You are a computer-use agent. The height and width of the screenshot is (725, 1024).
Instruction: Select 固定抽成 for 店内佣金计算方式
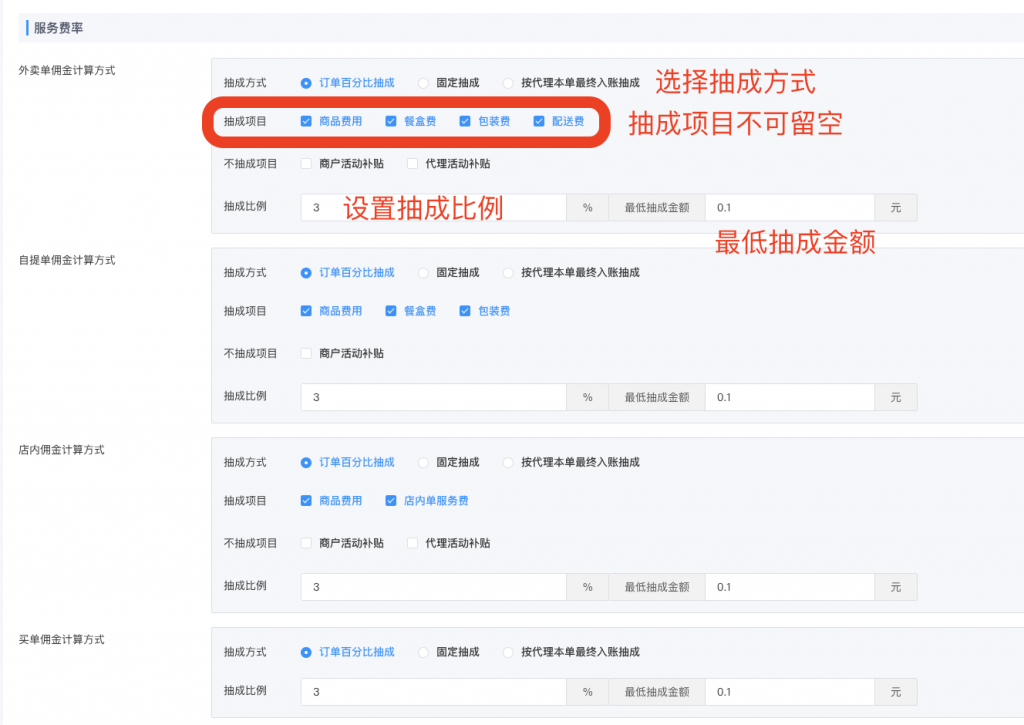coord(423,462)
